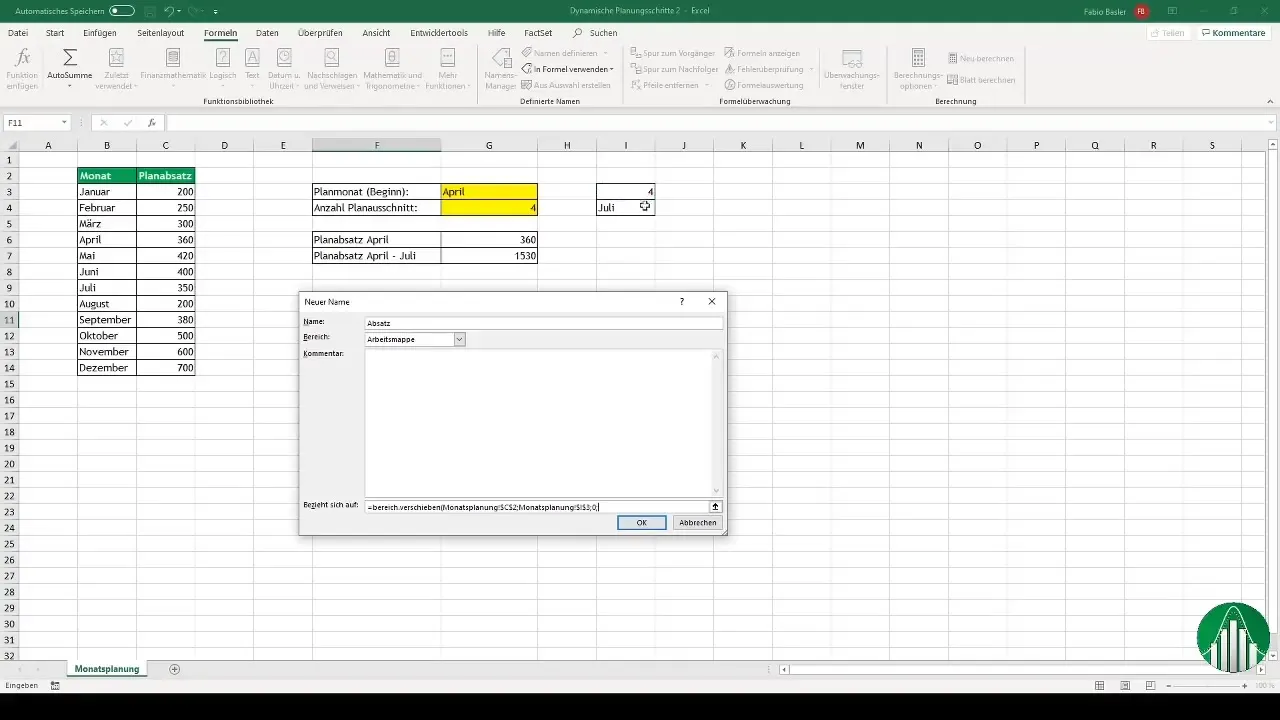Click Spur zum Vorgänger
Viewport: 1280px width, 720px height.
(671, 52)
